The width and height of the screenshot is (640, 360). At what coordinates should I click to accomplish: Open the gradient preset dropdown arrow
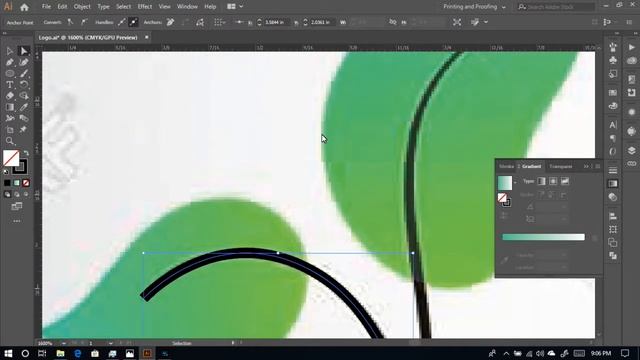pos(515,182)
